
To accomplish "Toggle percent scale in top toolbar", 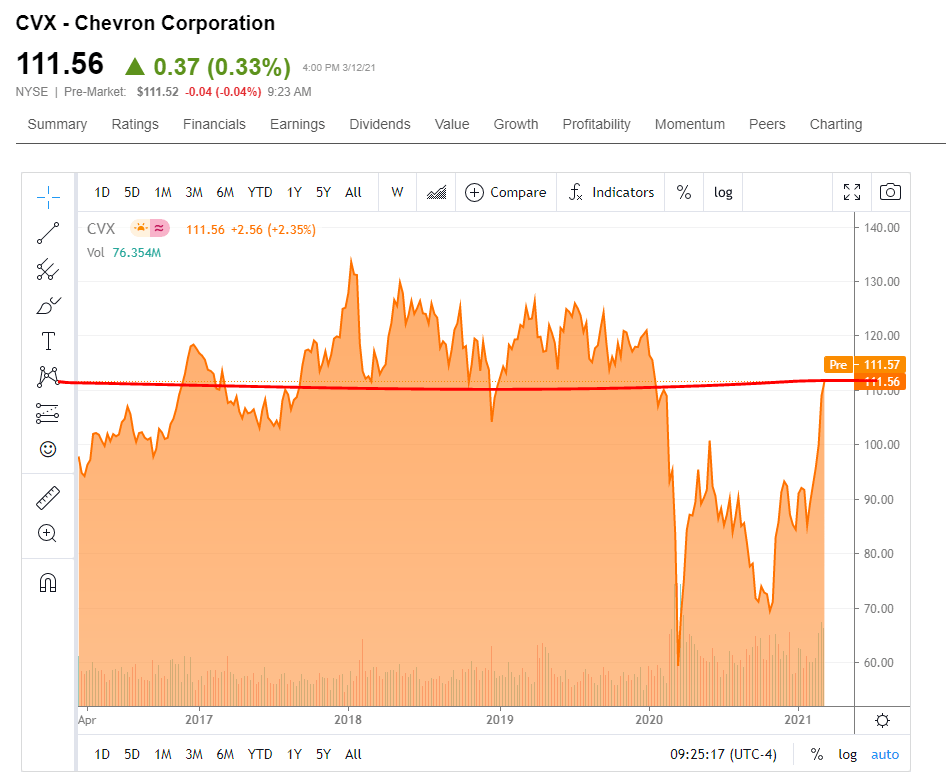I will pos(684,192).
